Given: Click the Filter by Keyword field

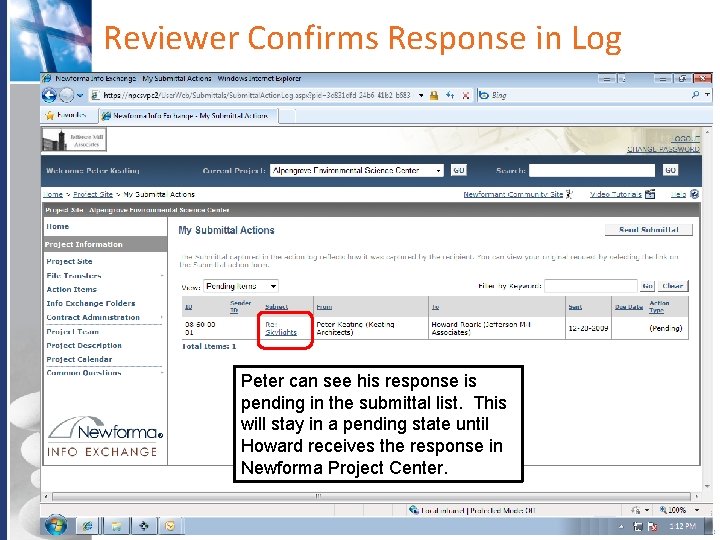Looking at the screenshot, I should 591,286.
